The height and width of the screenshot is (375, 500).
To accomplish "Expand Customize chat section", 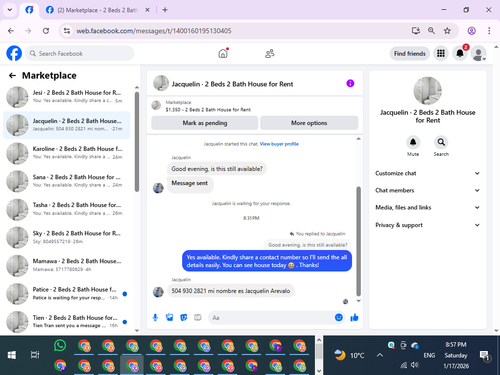I will pyautogui.click(x=427, y=173).
